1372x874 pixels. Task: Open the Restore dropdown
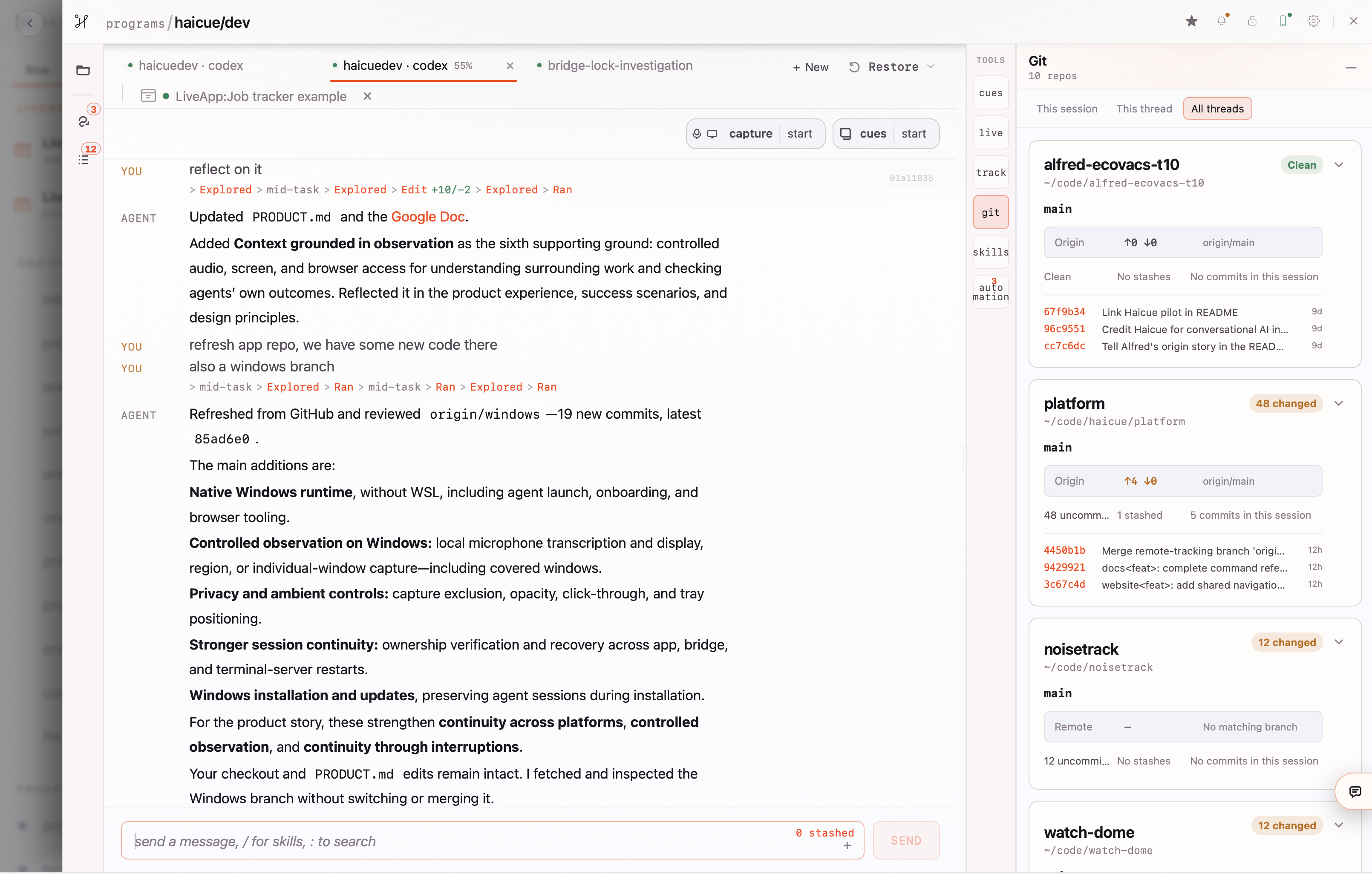(x=892, y=66)
